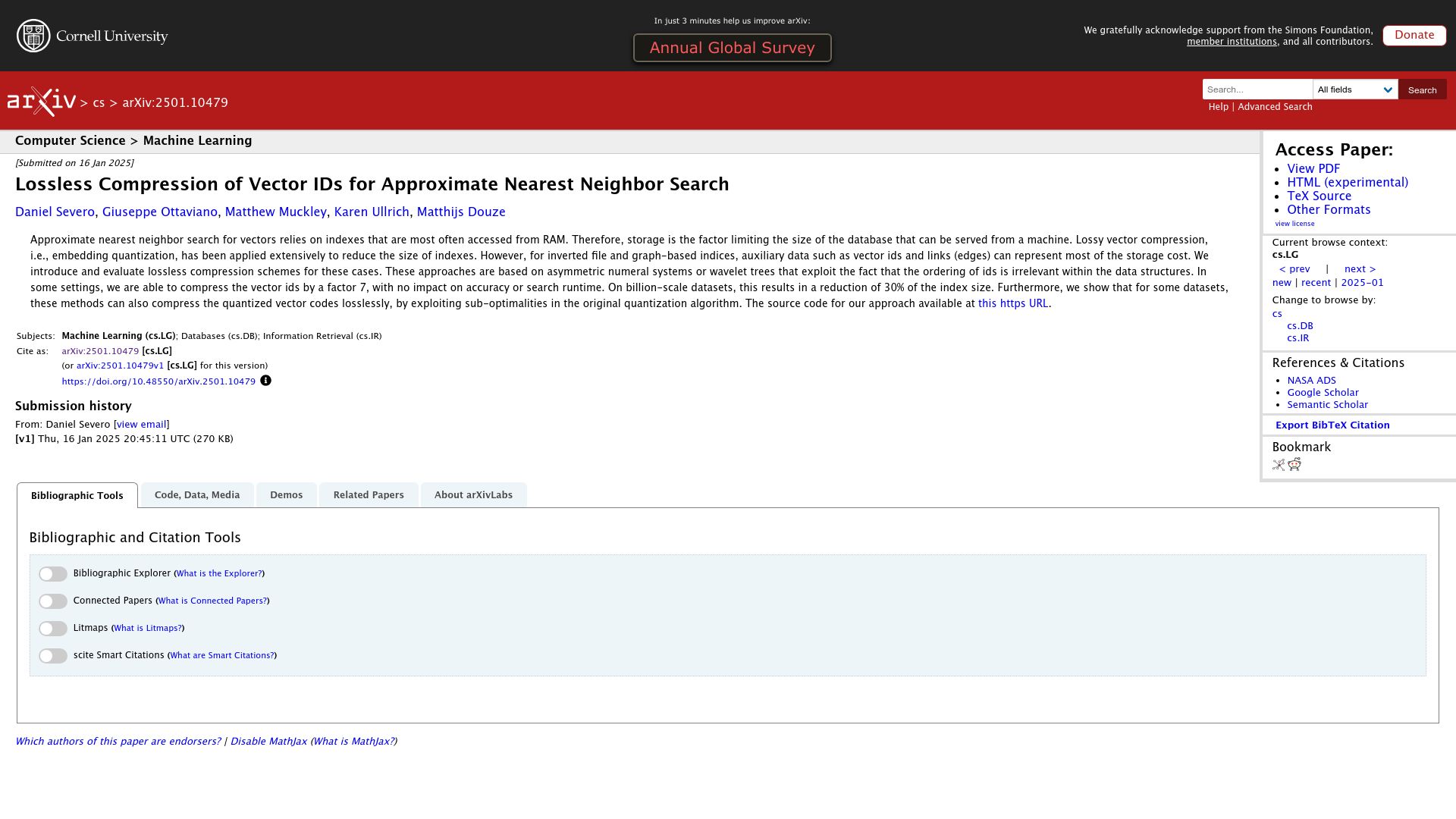Click the Donate button
The image size is (1456, 819).
click(1414, 36)
